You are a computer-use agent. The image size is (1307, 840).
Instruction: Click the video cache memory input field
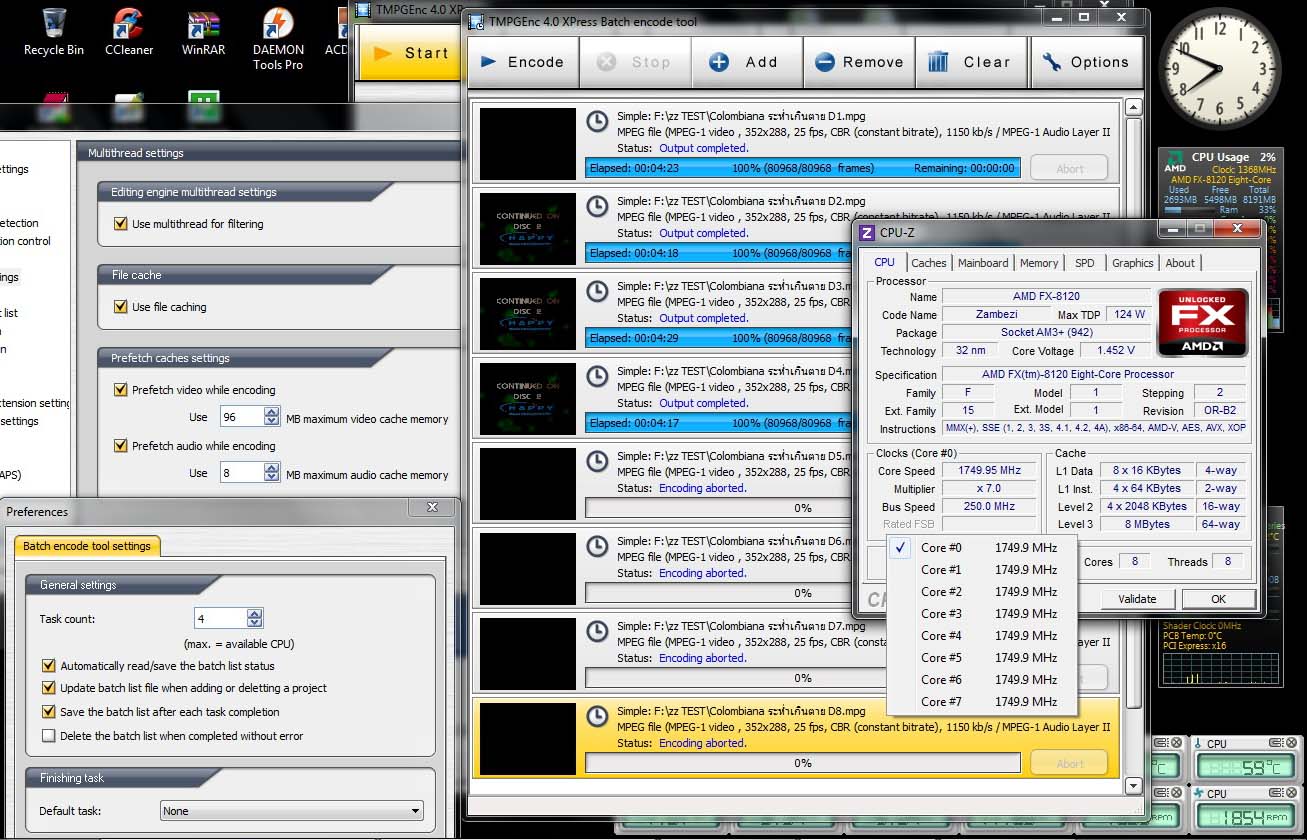tap(240, 417)
